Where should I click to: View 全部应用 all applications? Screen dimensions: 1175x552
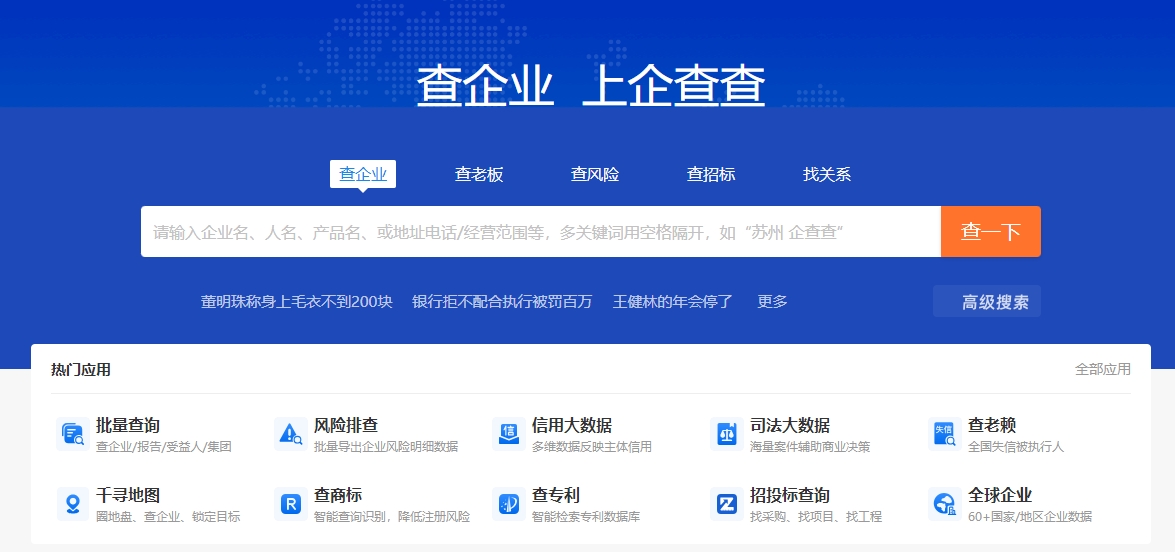pos(1103,369)
